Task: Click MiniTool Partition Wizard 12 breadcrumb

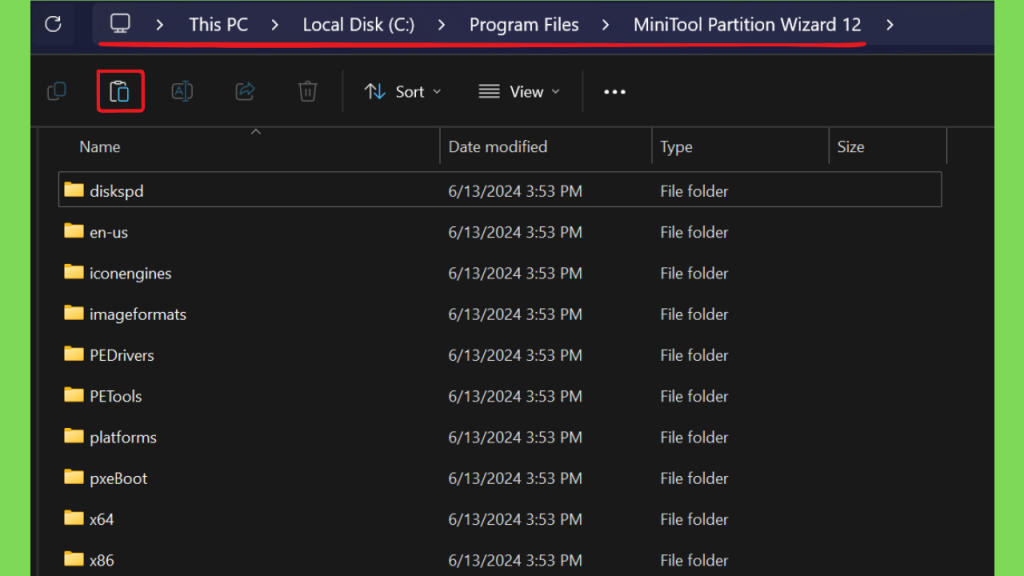Action: tap(747, 25)
